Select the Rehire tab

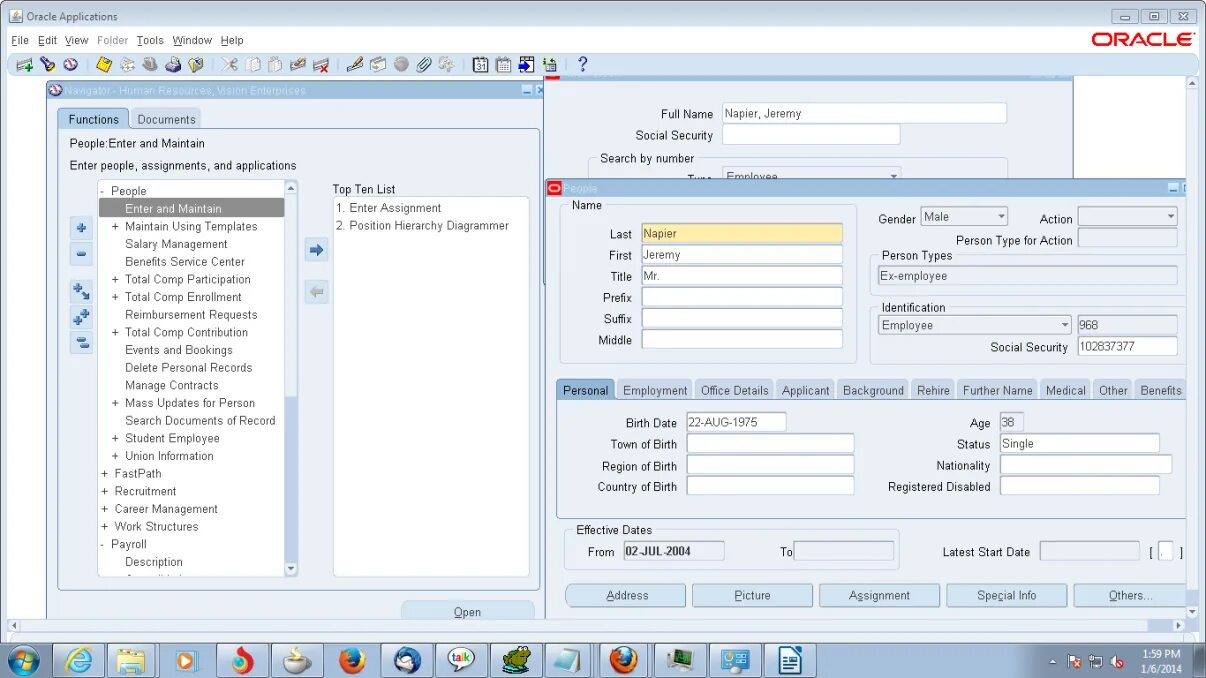coord(933,390)
